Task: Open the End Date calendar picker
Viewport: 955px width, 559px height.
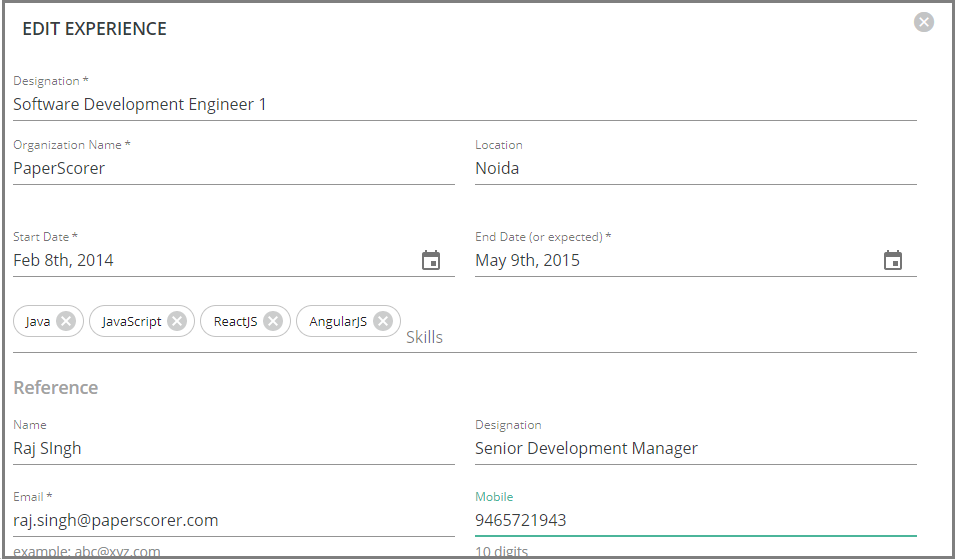Action: click(x=893, y=261)
